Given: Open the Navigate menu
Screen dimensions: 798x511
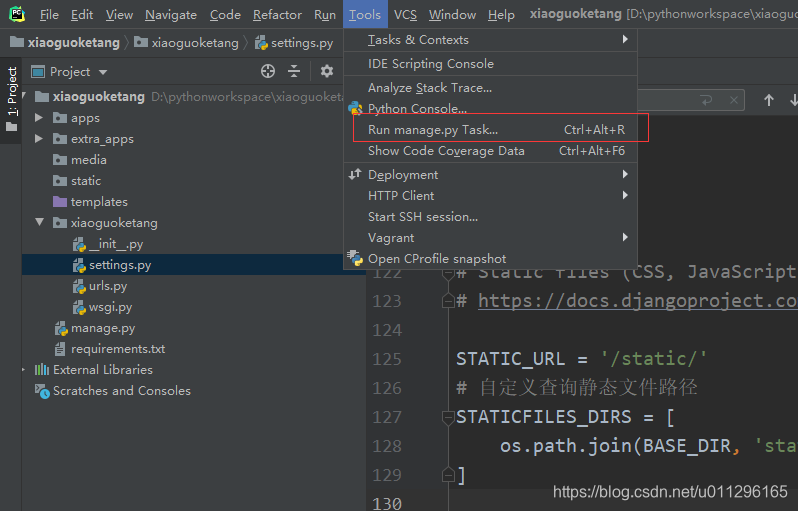Looking at the screenshot, I should [x=170, y=15].
